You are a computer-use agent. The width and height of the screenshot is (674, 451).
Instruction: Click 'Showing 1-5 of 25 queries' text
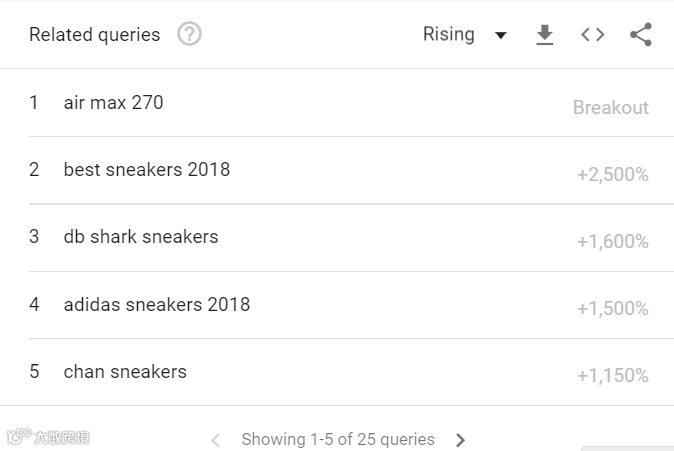coord(338,439)
